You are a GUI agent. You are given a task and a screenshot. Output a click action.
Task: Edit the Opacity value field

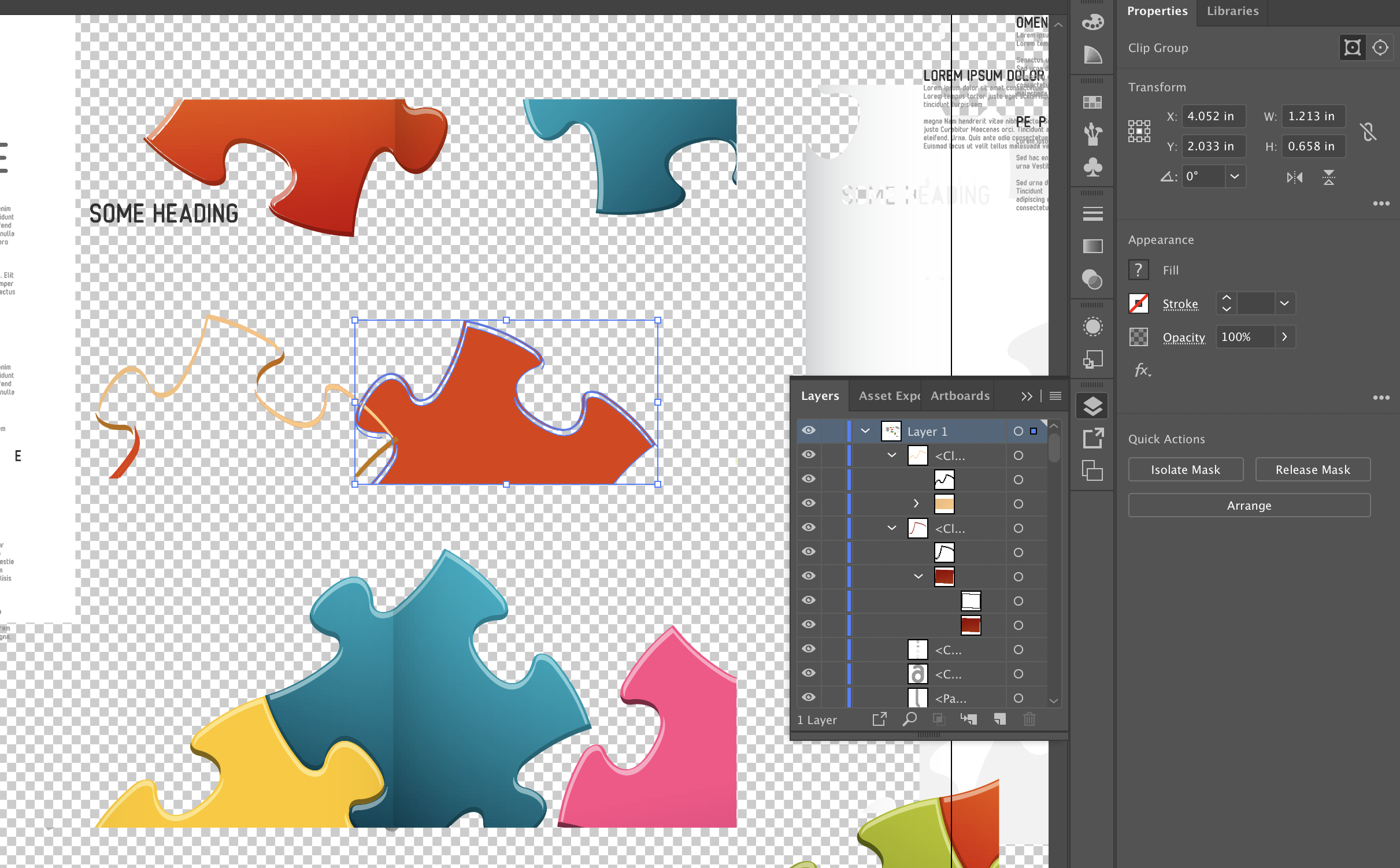1243,337
